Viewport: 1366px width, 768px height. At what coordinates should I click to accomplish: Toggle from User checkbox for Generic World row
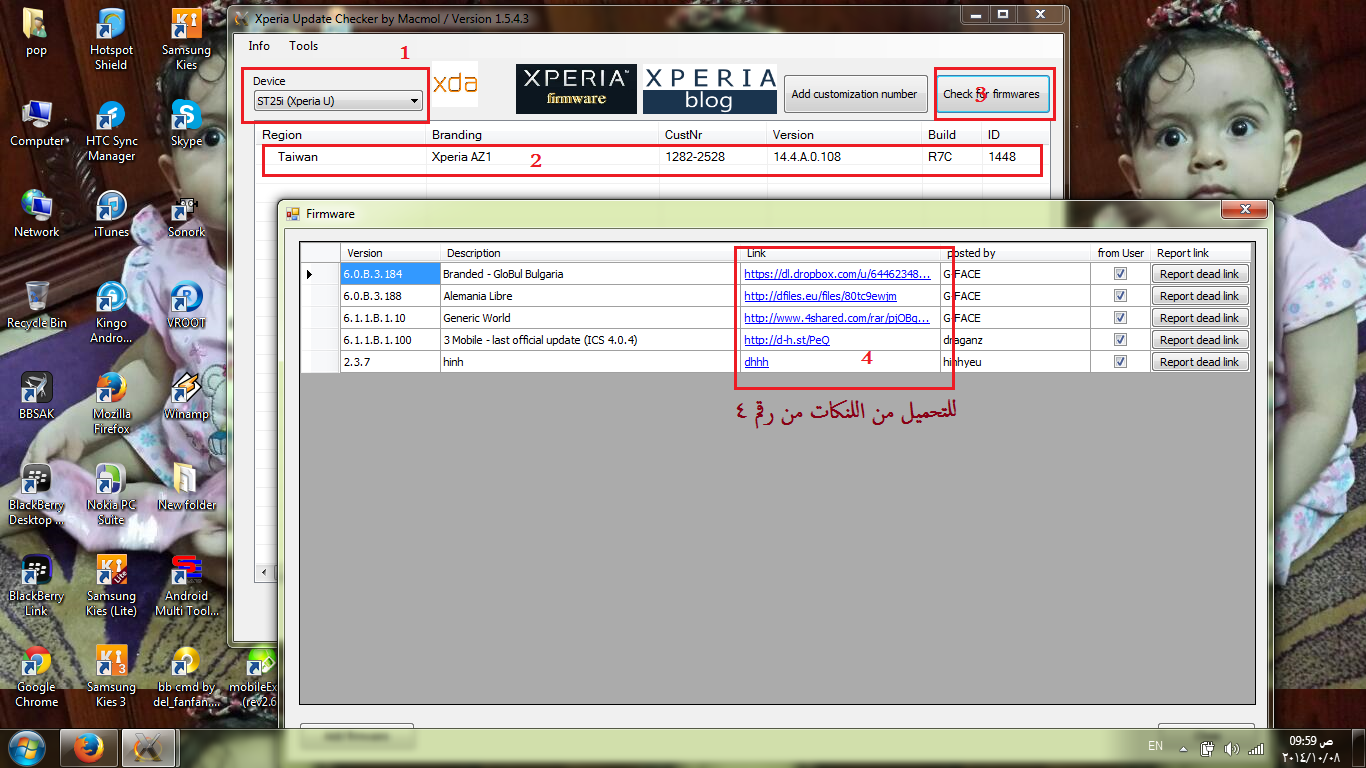1120,317
